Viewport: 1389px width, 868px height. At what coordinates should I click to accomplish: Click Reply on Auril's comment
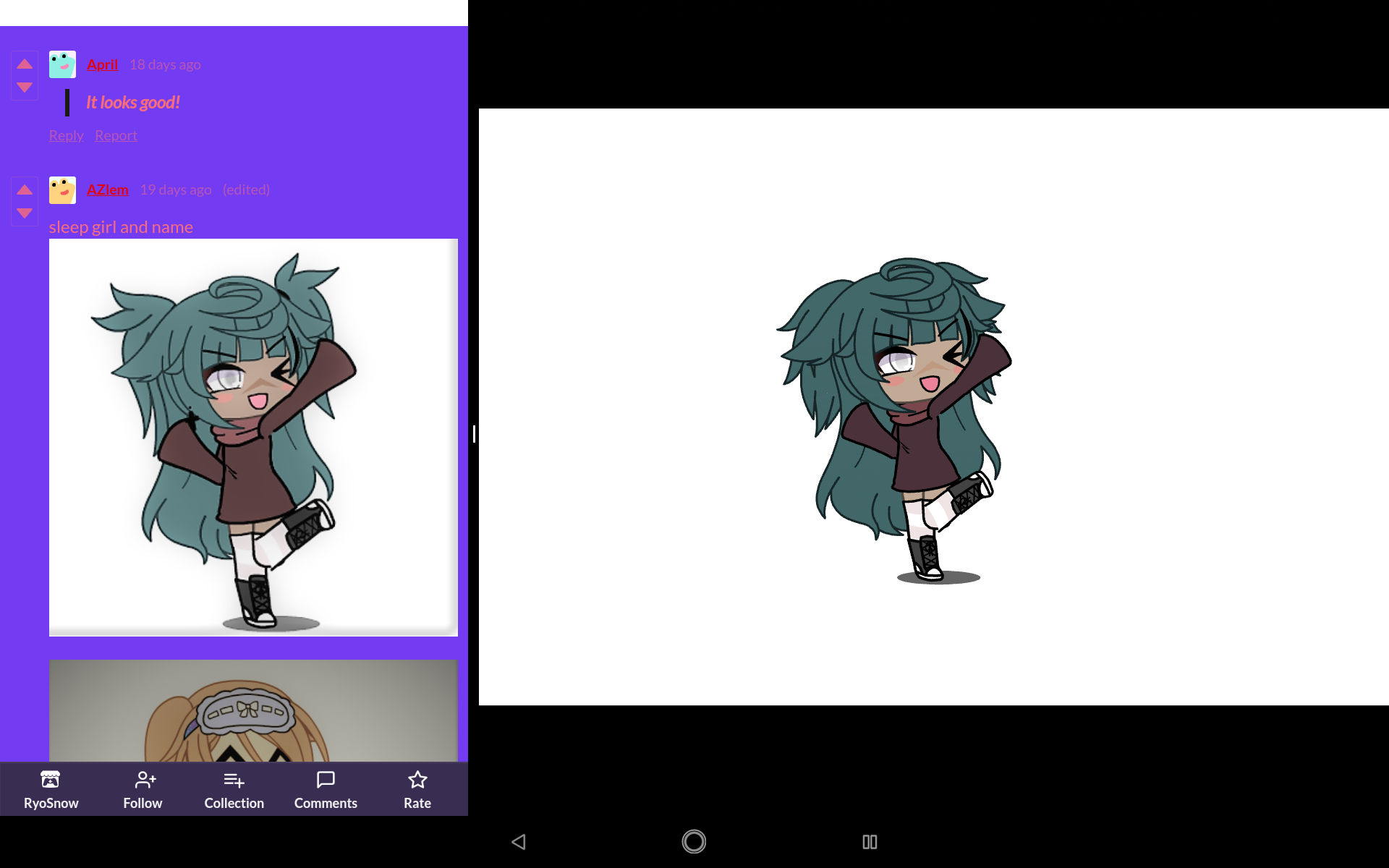(65, 135)
